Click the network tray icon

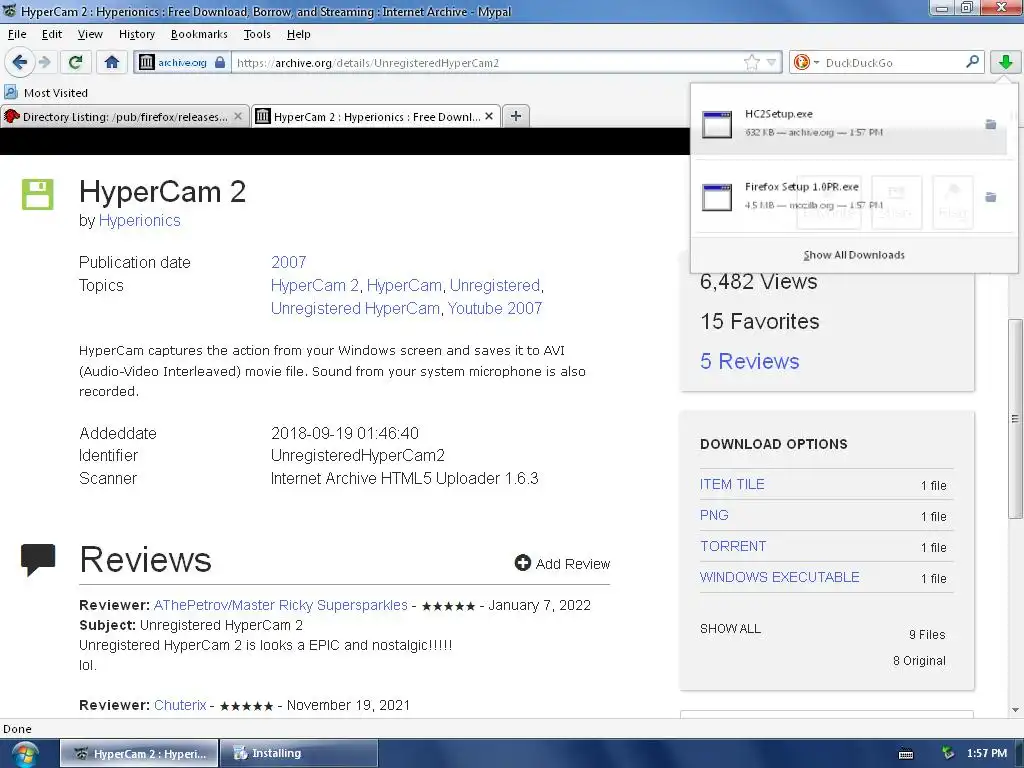pyautogui.click(x=948, y=753)
